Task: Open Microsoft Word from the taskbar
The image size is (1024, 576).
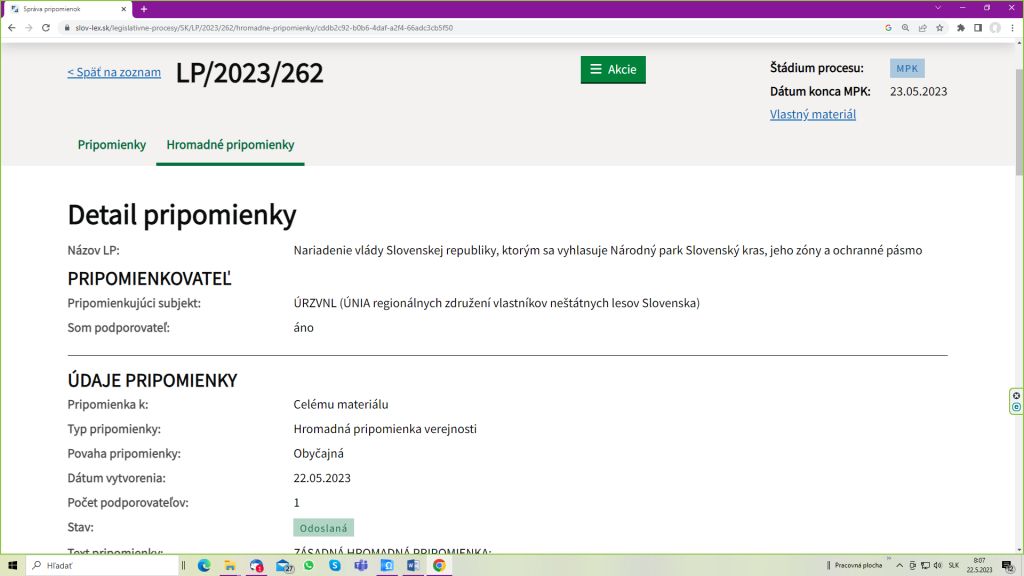Action: coord(412,565)
